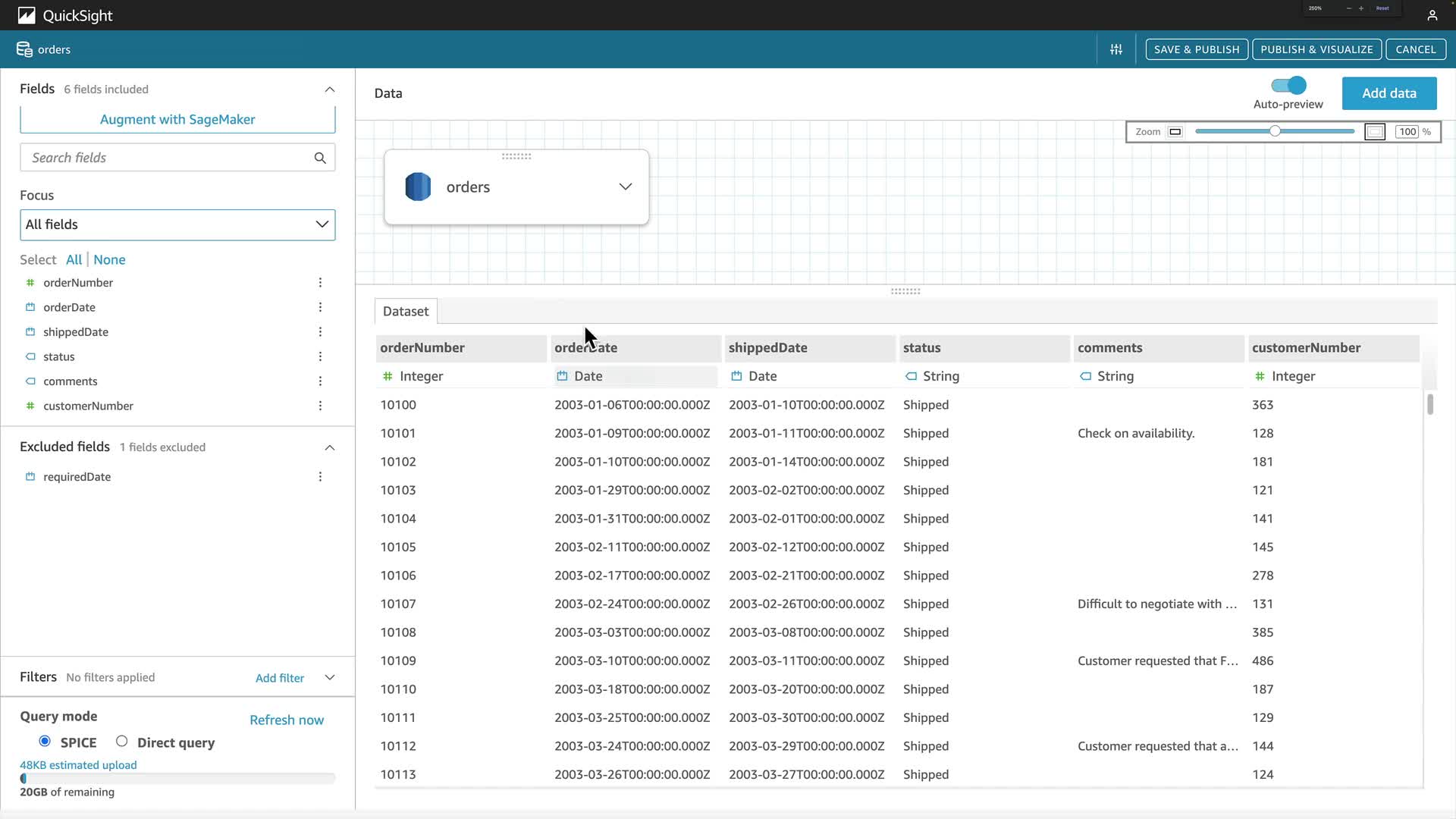Viewport: 1456px width, 819px height.
Task: Open the All fields focus dropdown
Action: pyautogui.click(x=177, y=224)
